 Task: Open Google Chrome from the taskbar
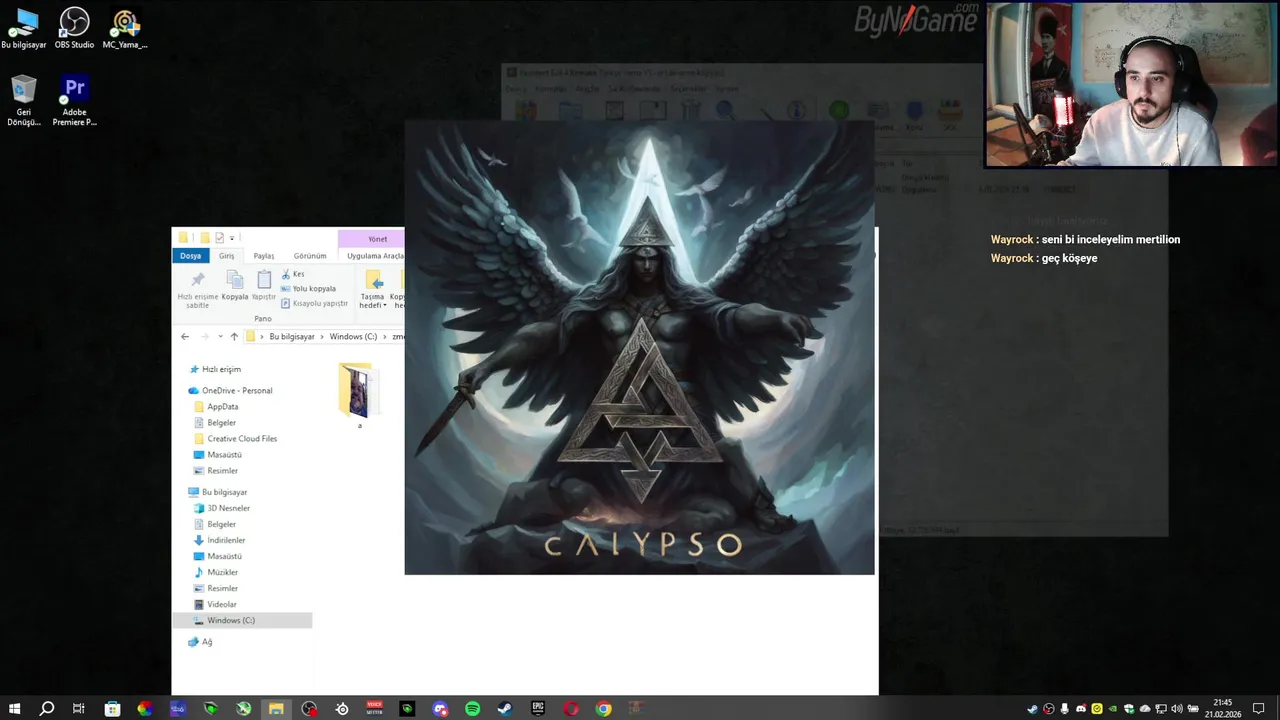click(603, 709)
